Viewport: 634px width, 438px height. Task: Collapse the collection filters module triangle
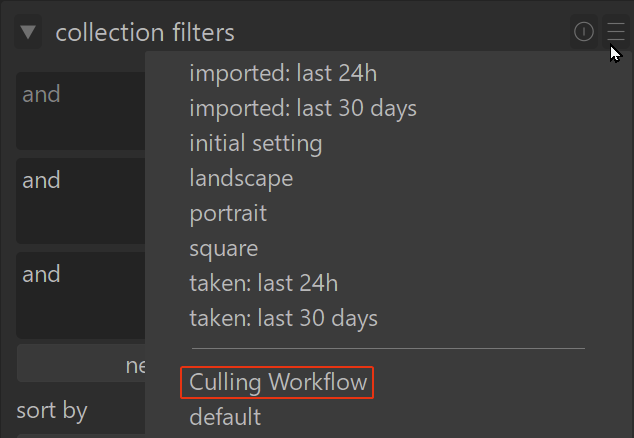click(x=28, y=33)
